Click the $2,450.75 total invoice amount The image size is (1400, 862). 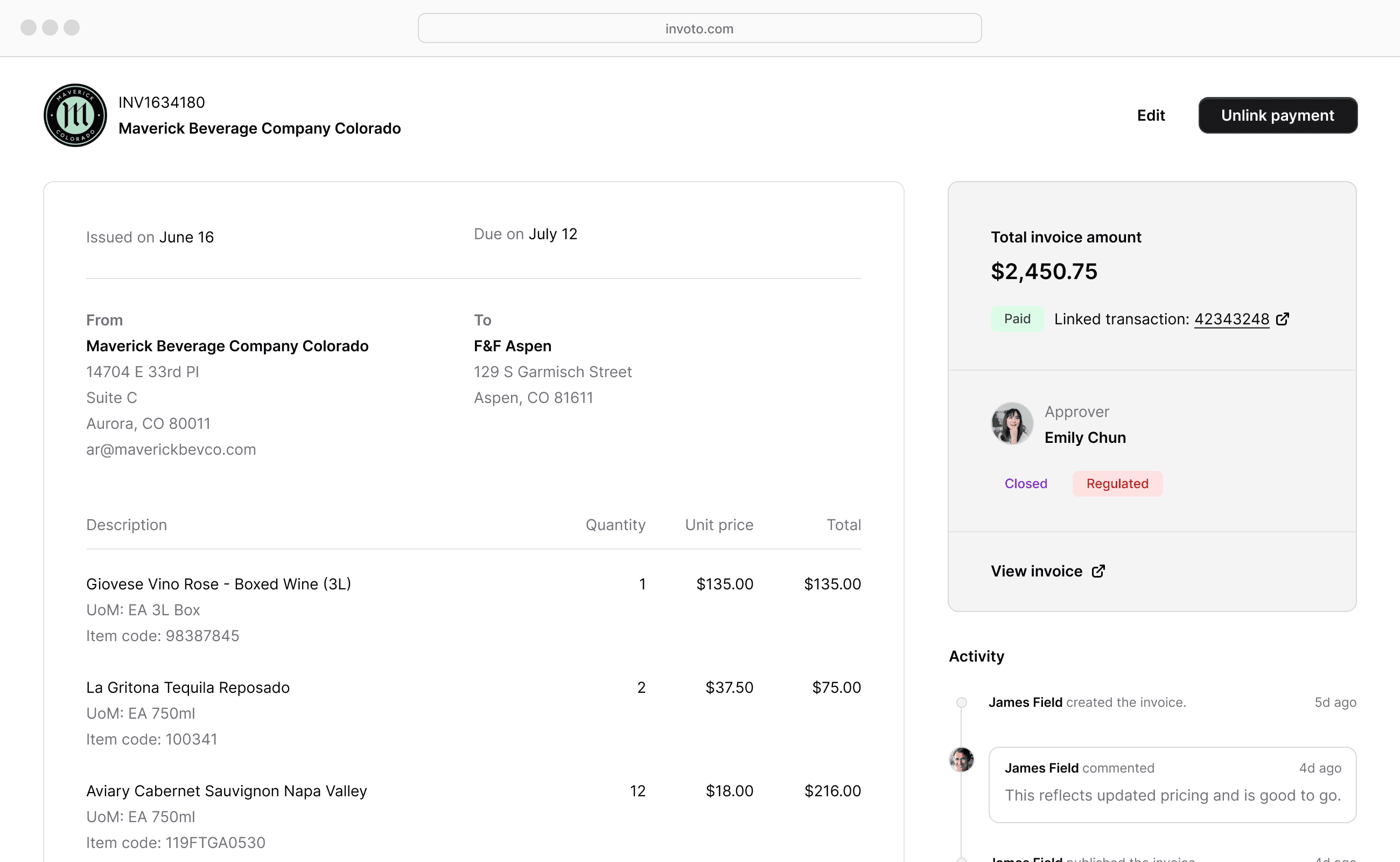[x=1044, y=272]
